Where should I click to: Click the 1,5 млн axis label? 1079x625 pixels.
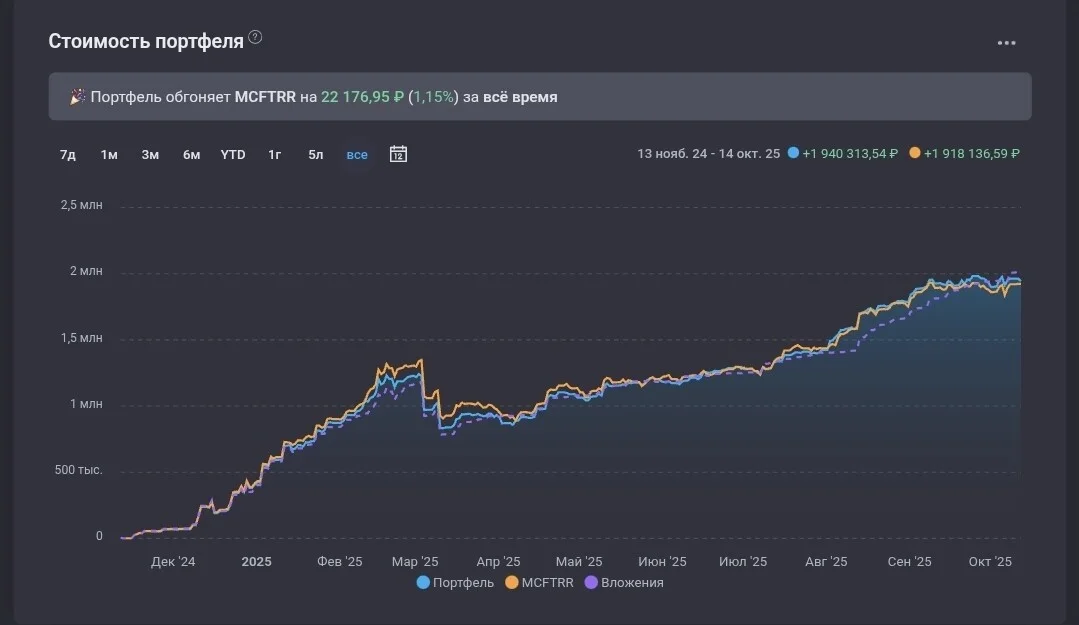coord(81,338)
